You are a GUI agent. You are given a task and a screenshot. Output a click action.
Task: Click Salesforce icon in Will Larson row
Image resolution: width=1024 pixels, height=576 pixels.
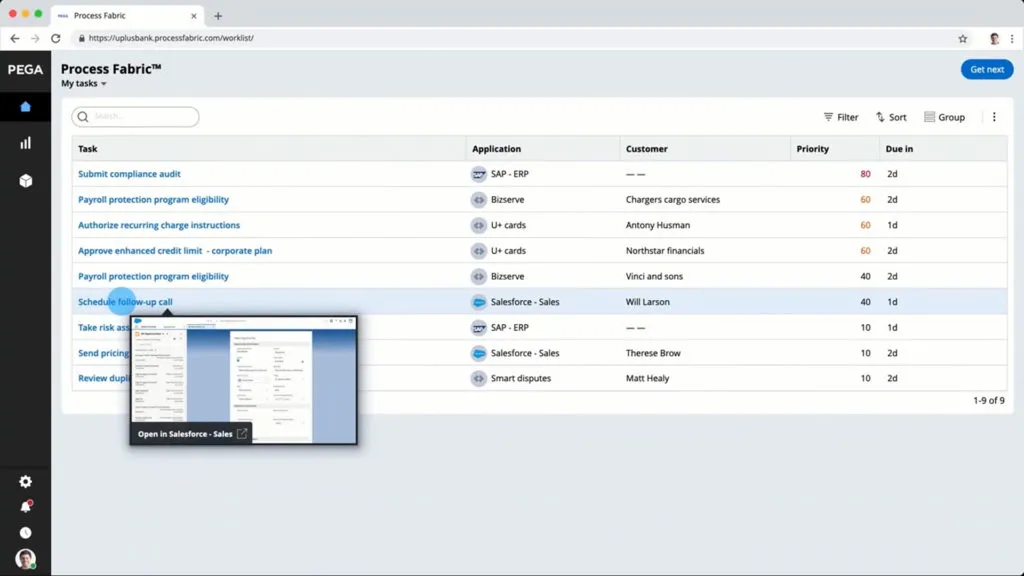479,302
